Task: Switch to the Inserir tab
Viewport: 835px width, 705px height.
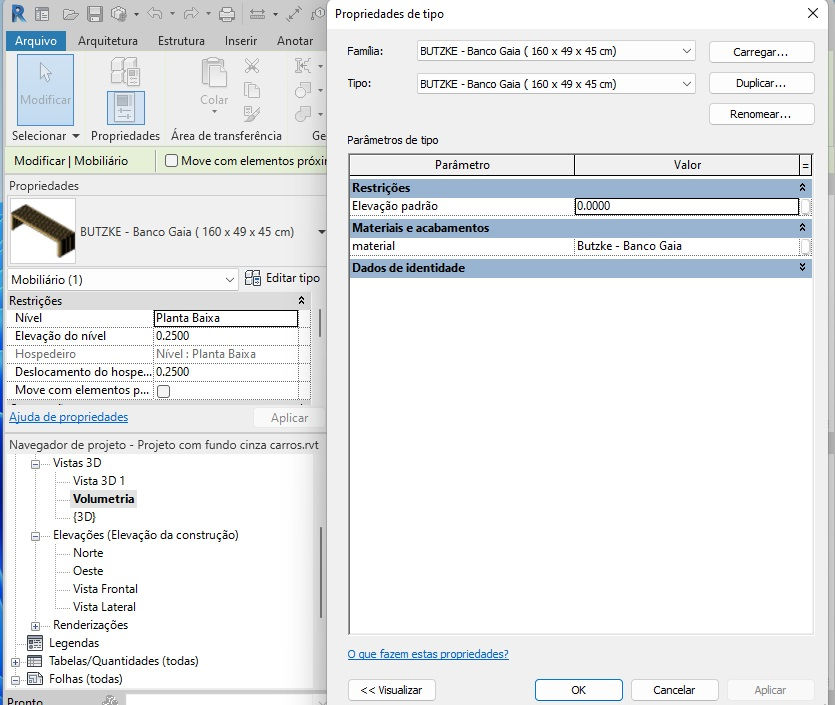Action: (x=241, y=40)
